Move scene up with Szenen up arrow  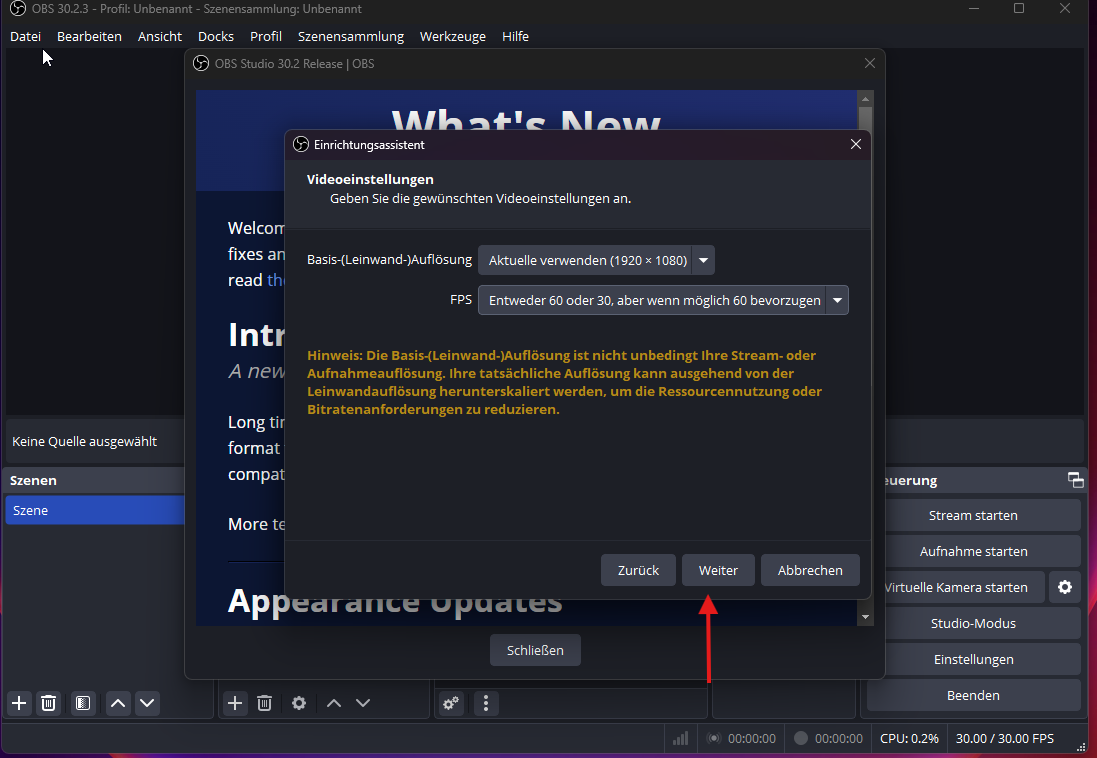coord(118,703)
